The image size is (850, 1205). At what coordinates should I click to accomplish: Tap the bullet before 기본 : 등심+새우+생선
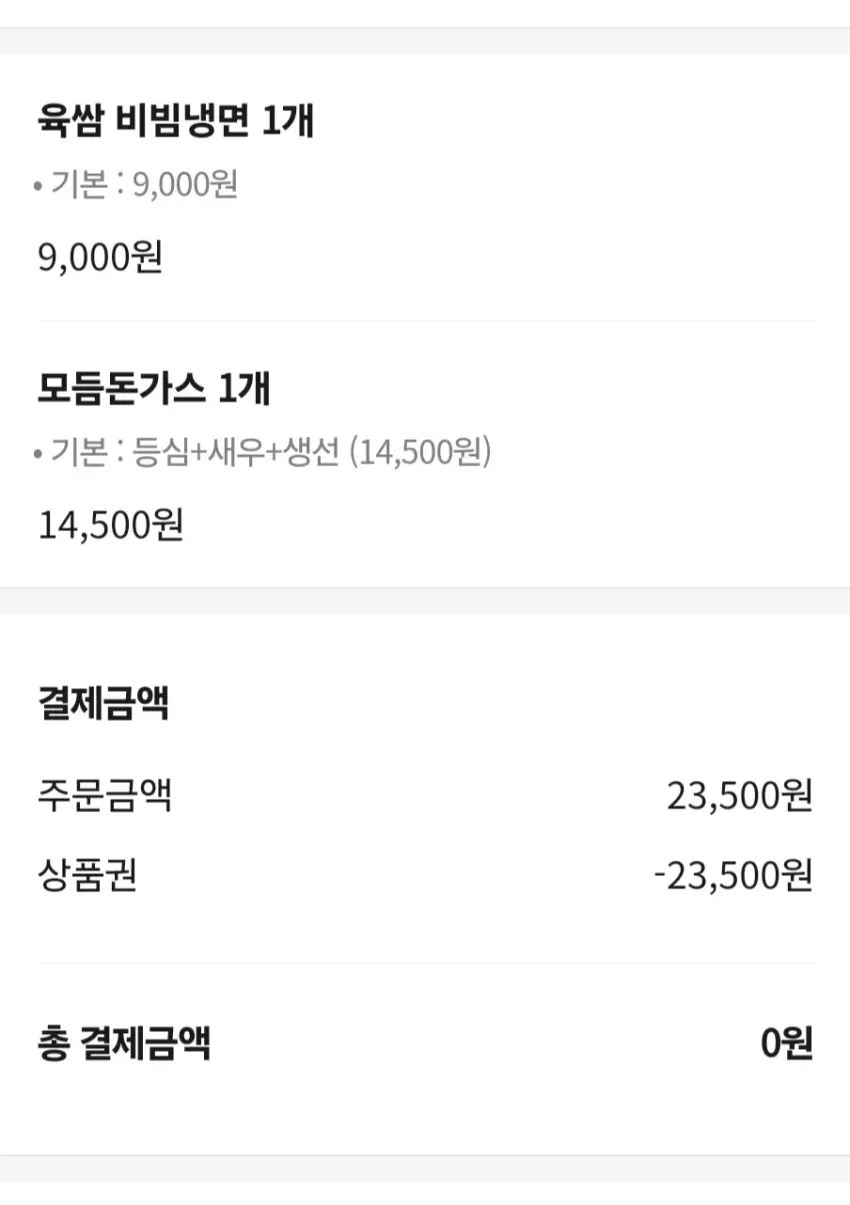point(38,455)
